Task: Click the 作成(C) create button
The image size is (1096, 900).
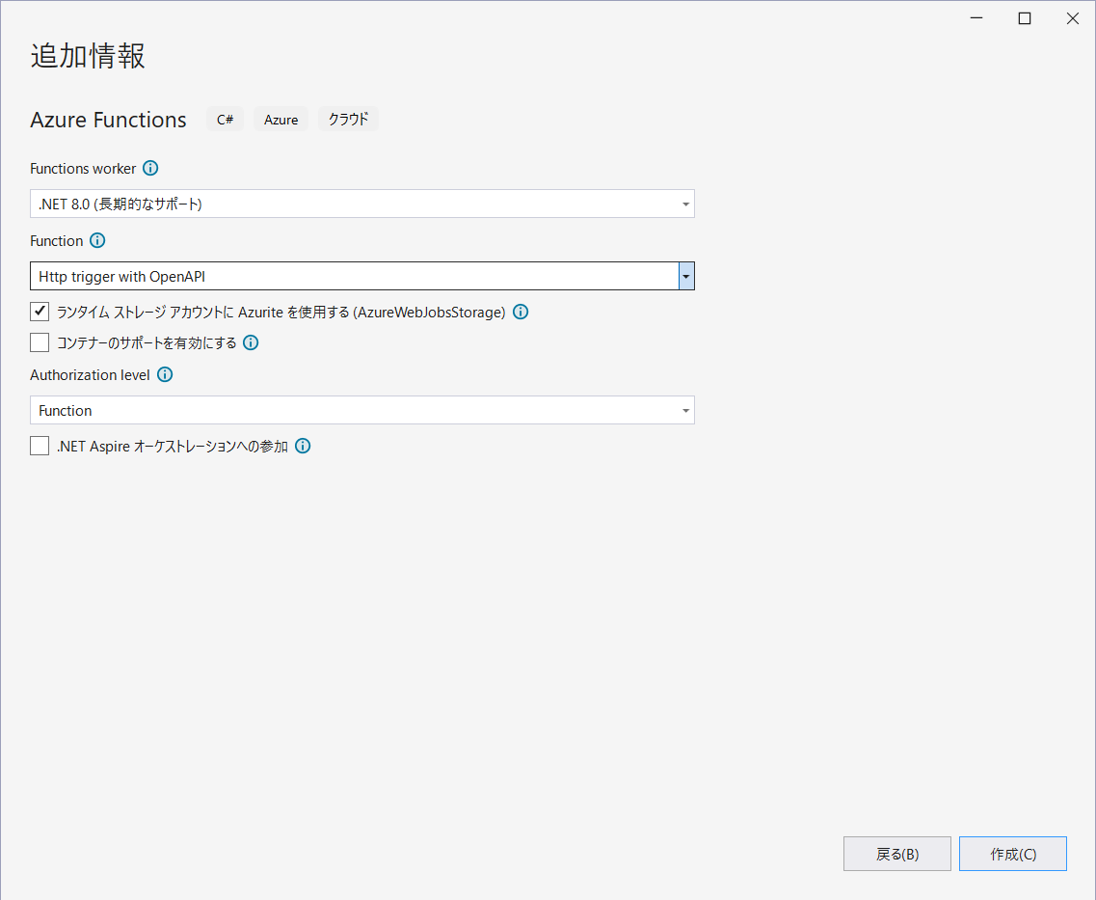Action: pyautogui.click(x=1013, y=854)
